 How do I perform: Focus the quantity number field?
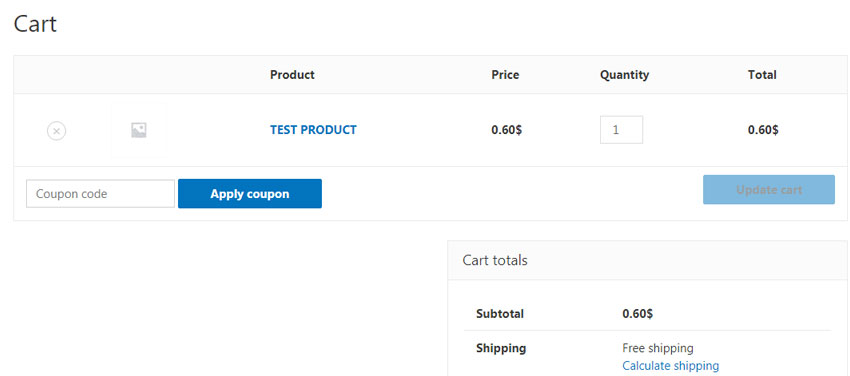(x=621, y=130)
